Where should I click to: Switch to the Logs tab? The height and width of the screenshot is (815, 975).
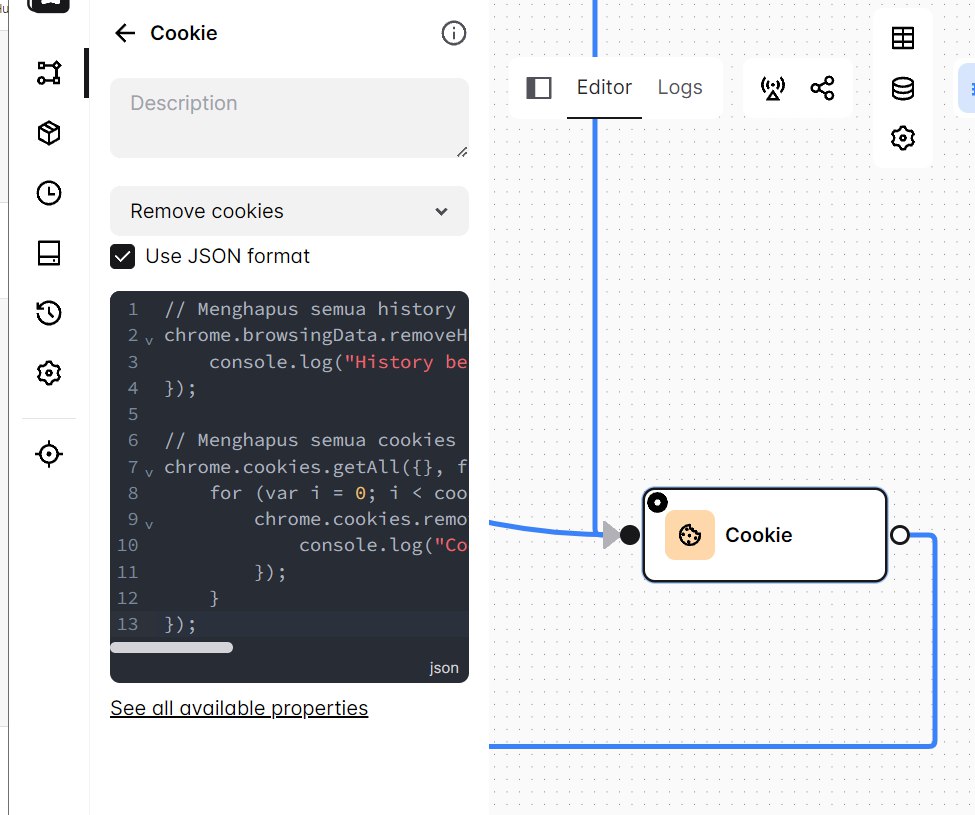click(680, 87)
